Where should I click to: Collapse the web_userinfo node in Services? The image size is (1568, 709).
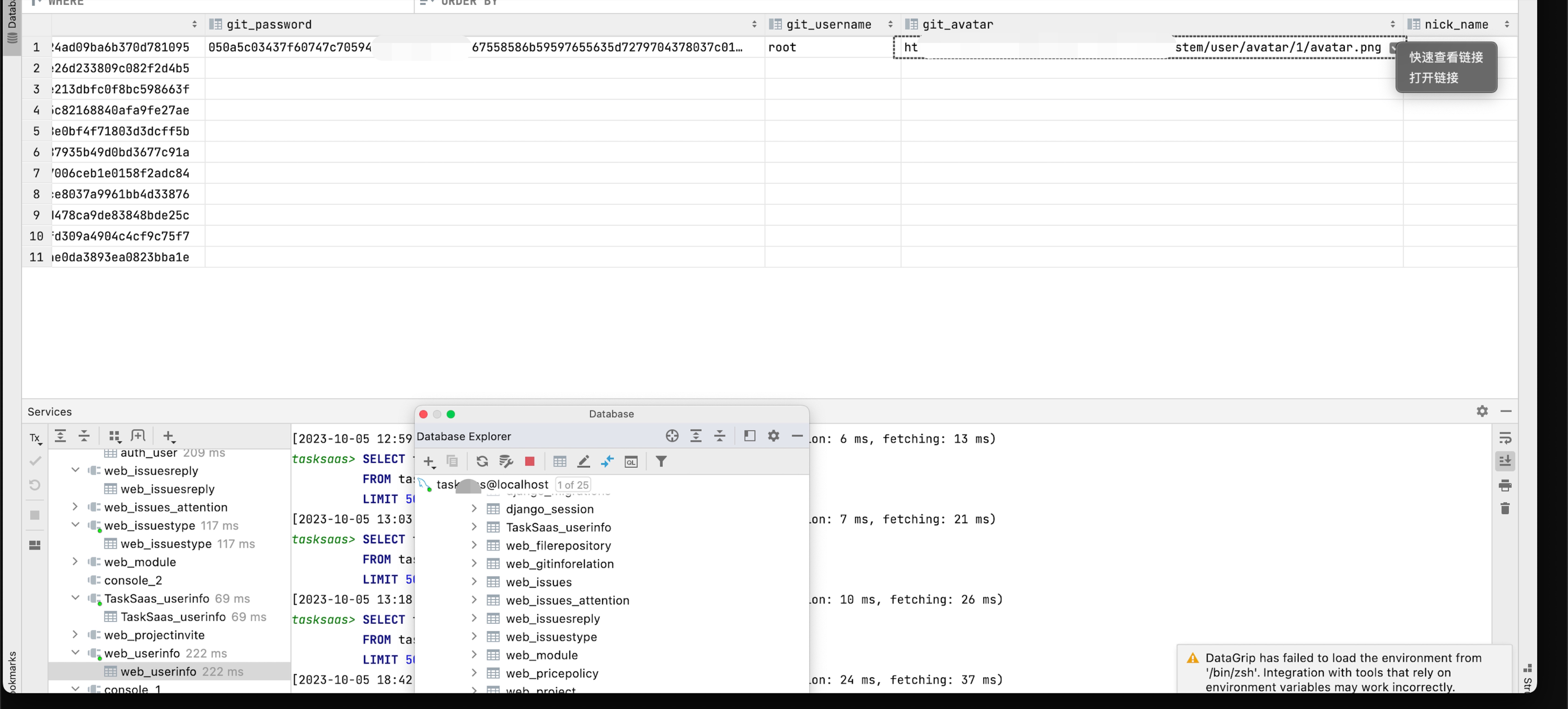pyautogui.click(x=75, y=653)
